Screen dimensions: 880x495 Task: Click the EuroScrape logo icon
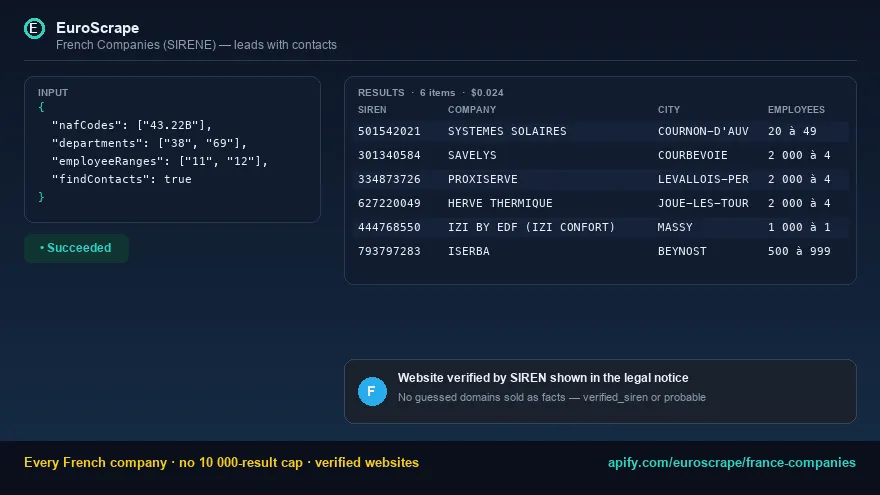pos(34,28)
